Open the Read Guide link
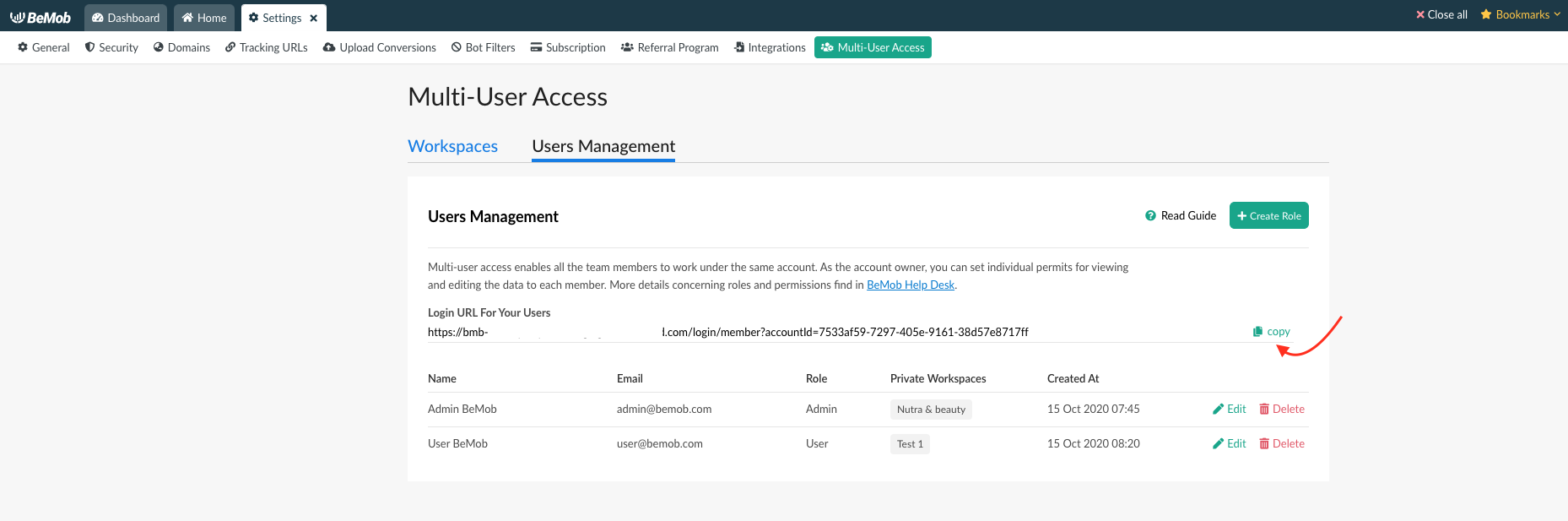1568x521 pixels. pos(1181,215)
